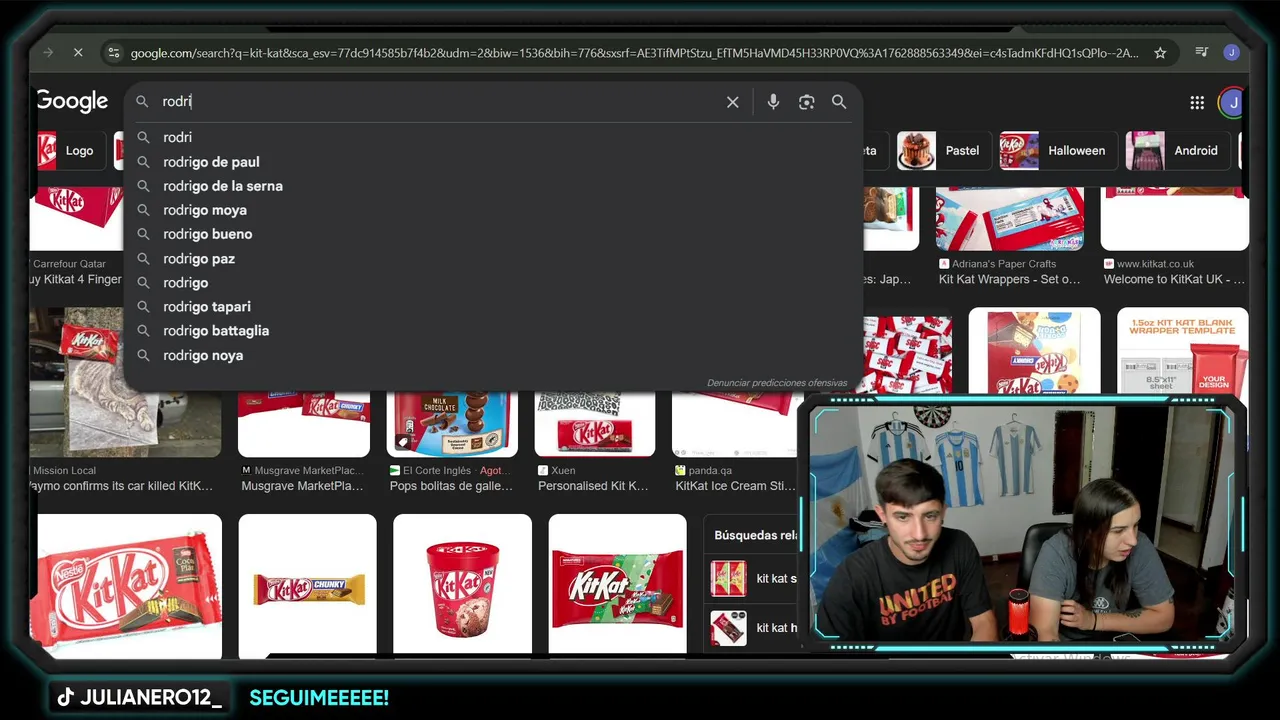Click the TikTok logo in stream overlay
1280x720 pixels.
point(65,698)
